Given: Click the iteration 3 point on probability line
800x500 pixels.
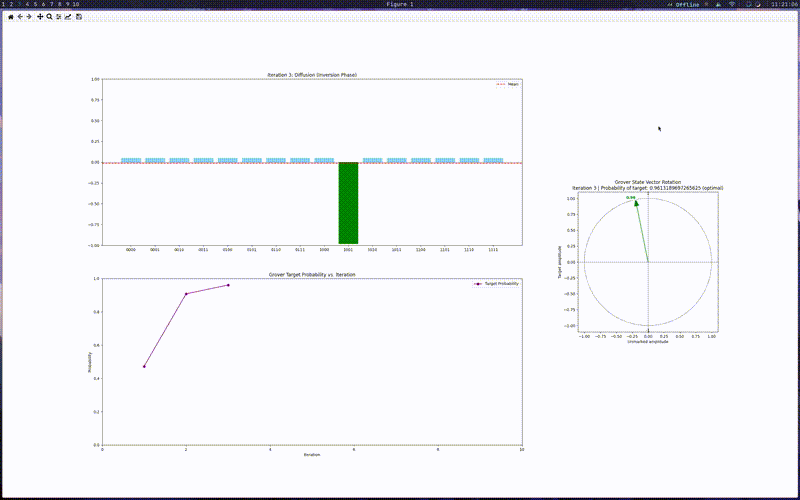Looking at the screenshot, I should coord(228,285).
